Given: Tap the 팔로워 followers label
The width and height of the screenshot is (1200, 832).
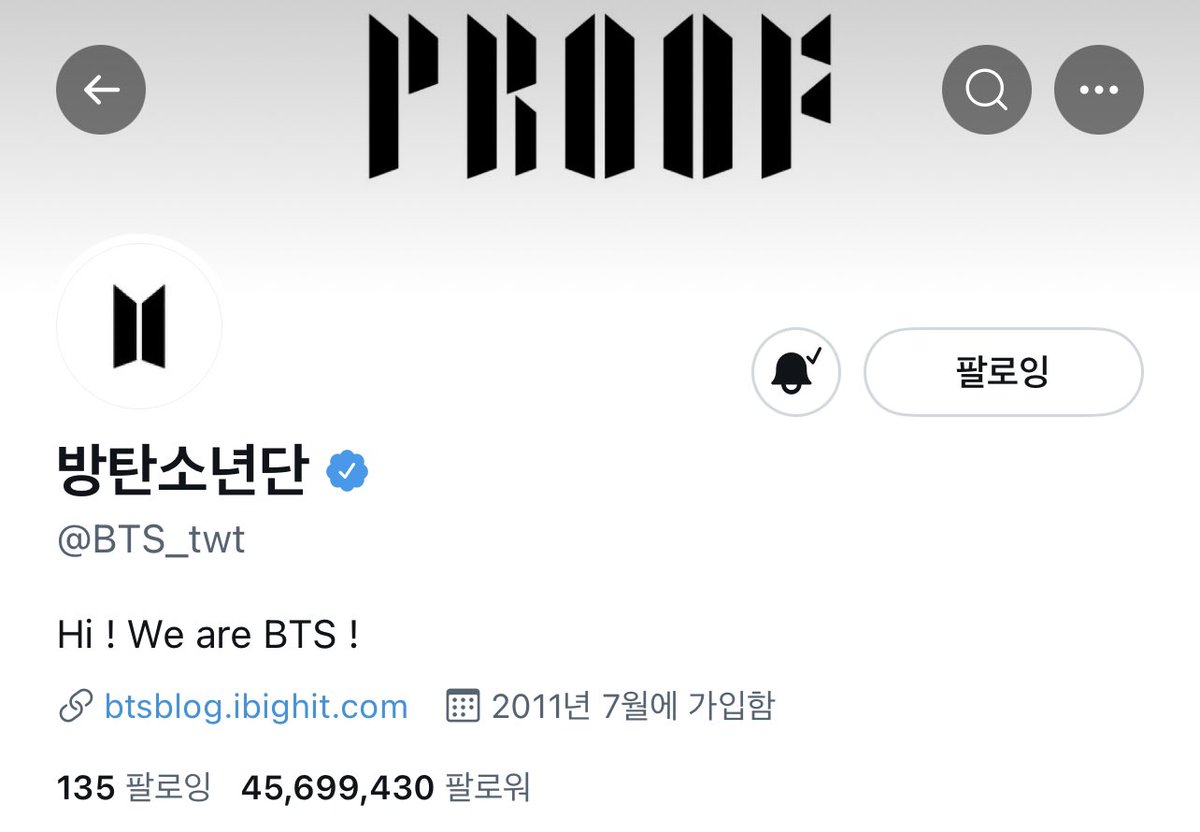Looking at the screenshot, I should click(488, 788).
